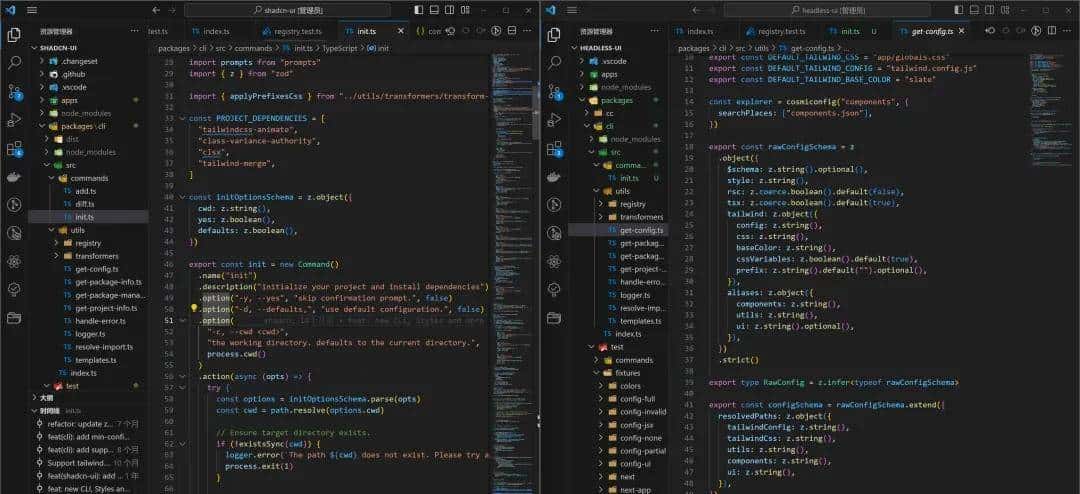Toggle secondary sidebar in headless-ui title bar
Image resolution: width=1080 pixels, height=494 pixels.
(989, 10)
